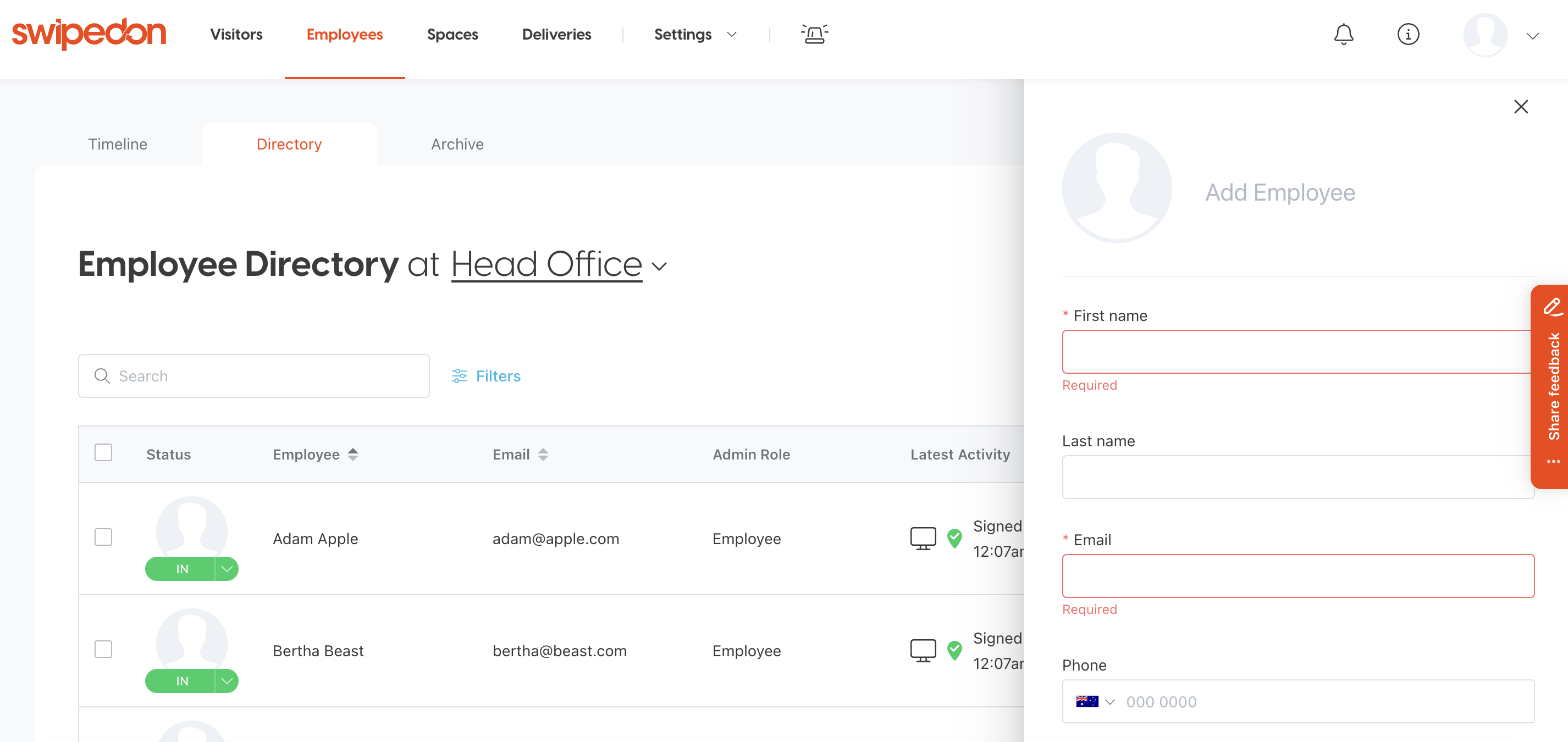Click the Adam Apple name

coord(316,538)
